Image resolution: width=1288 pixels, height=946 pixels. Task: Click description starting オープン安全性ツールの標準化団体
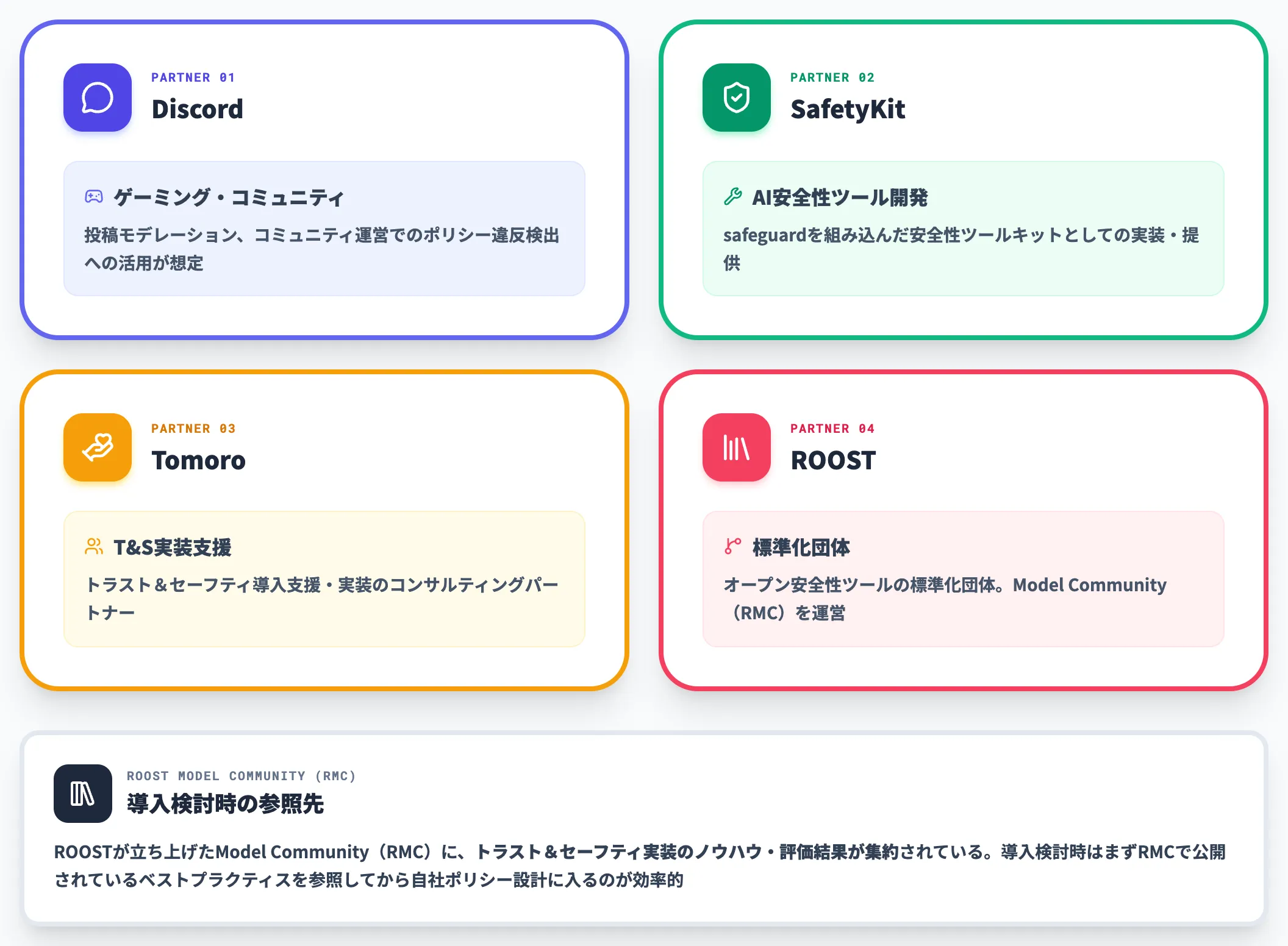(x=945, y=599)
